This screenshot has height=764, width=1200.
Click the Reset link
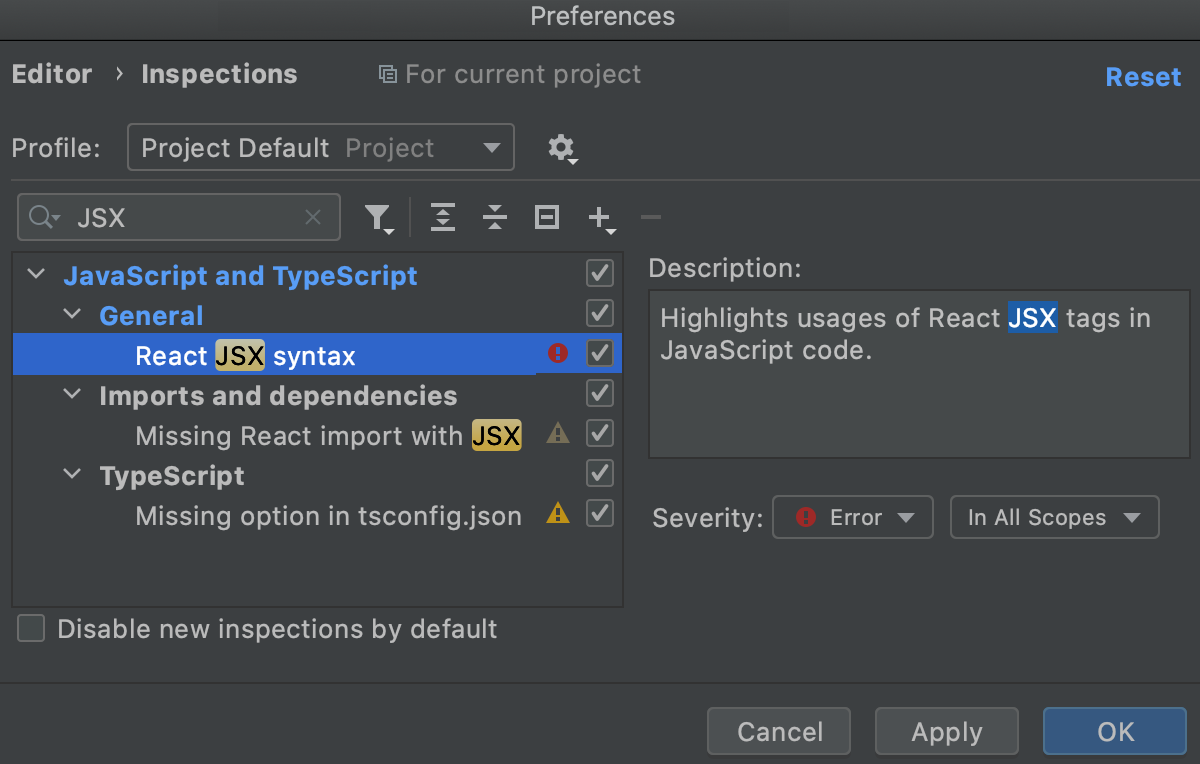point(1143,76)
